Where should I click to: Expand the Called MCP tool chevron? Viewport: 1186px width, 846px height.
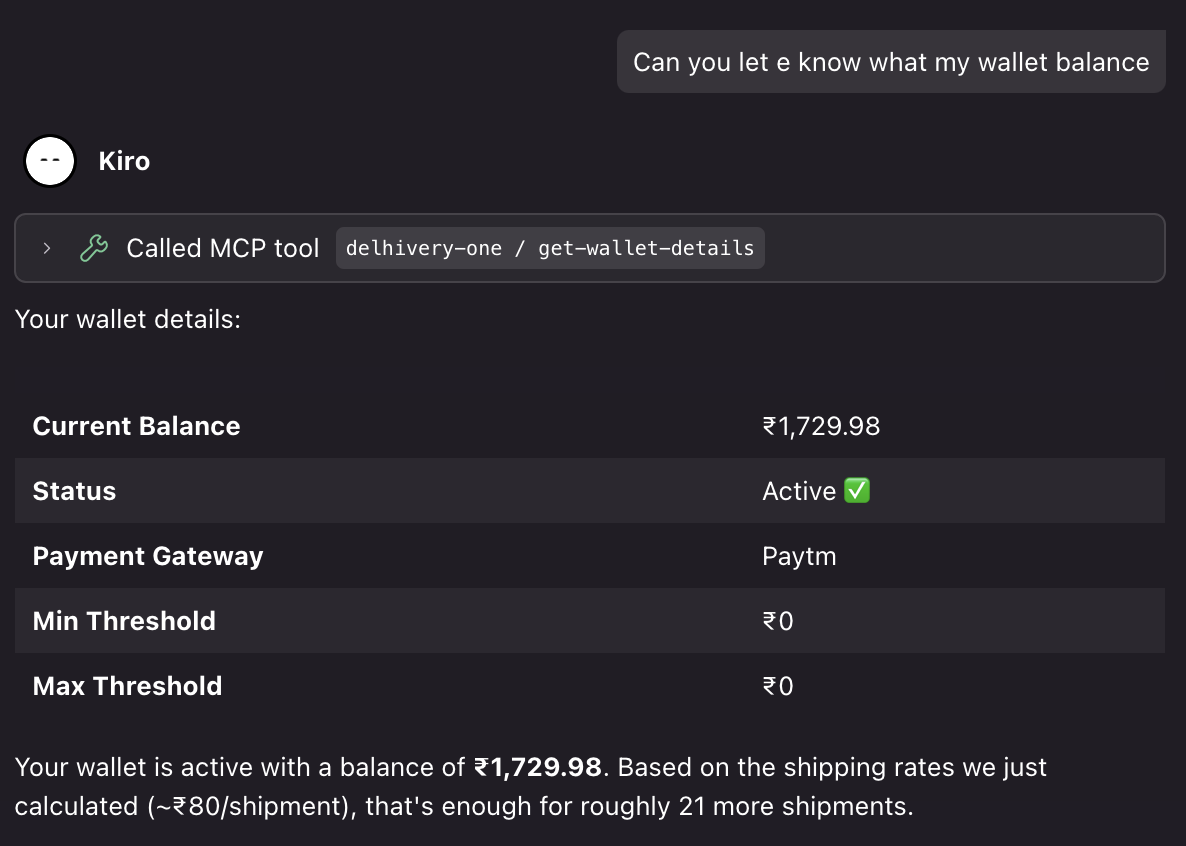coord(47,248)
